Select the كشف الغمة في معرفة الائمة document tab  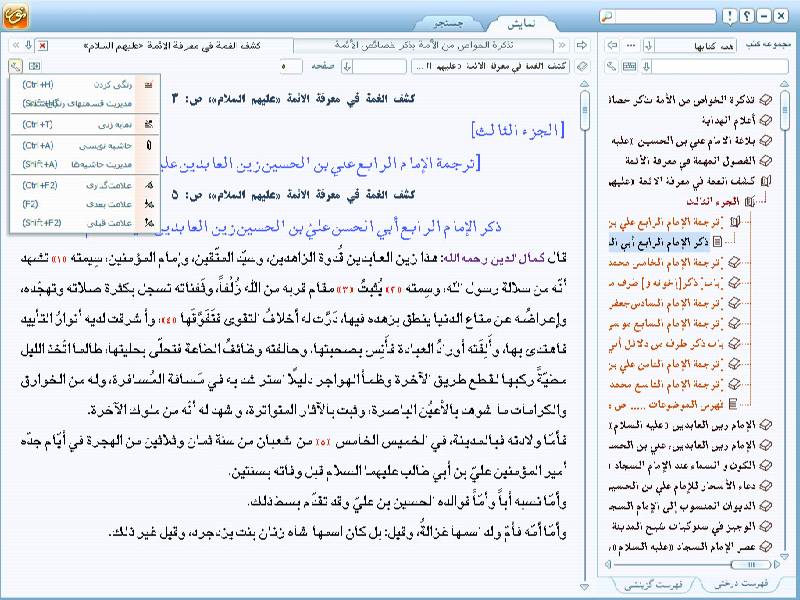coord(172,45)
